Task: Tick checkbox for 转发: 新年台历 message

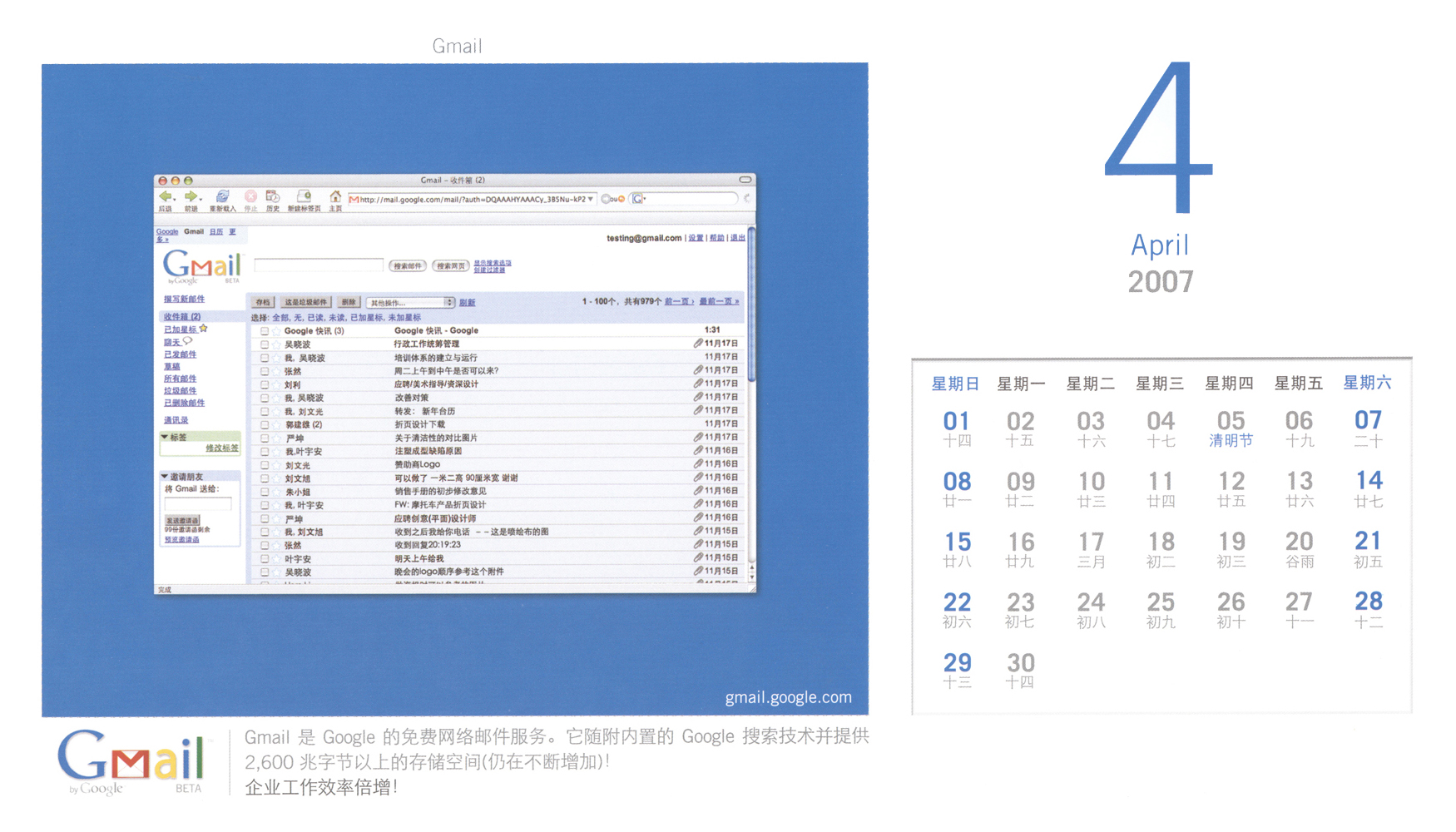Action: pyautogui.click(x=264, y=411)
